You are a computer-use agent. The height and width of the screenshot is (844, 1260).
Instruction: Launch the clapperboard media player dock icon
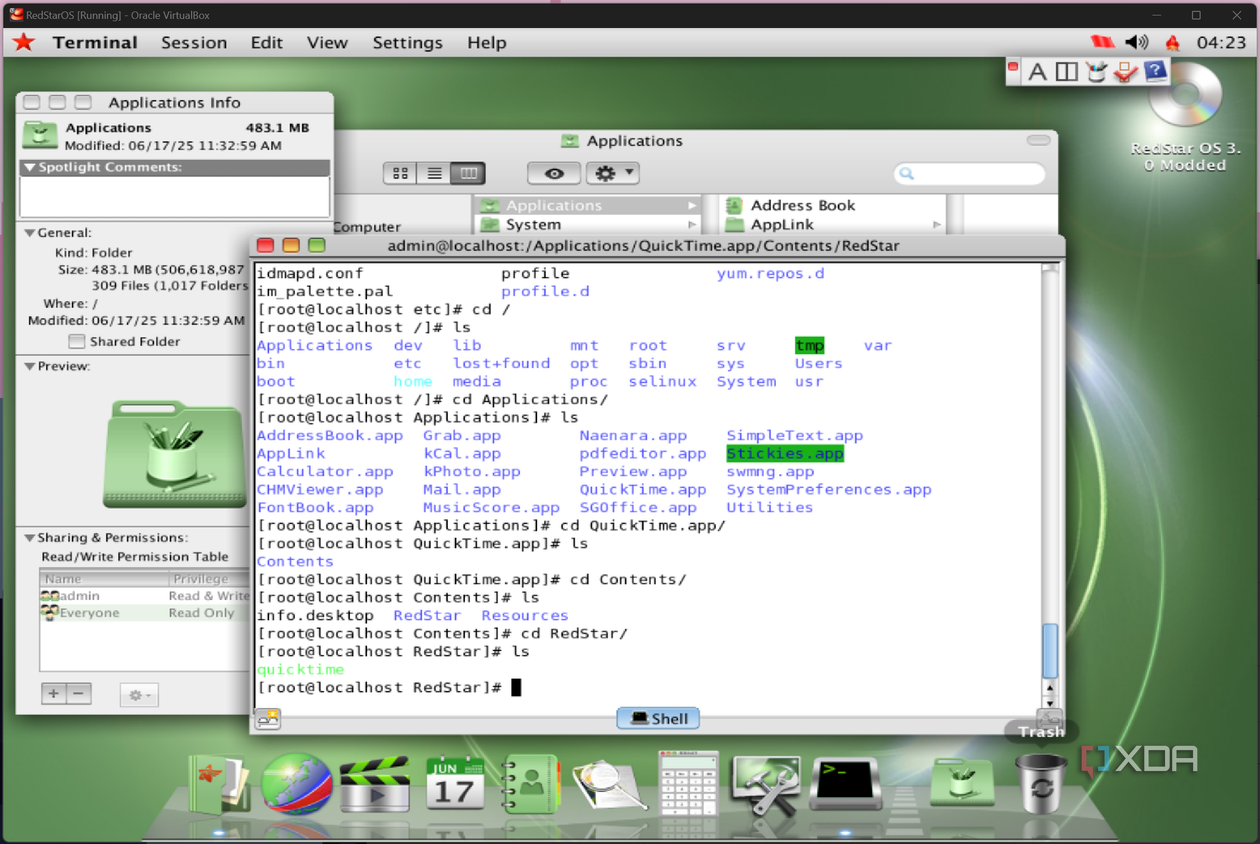(374, 784)
